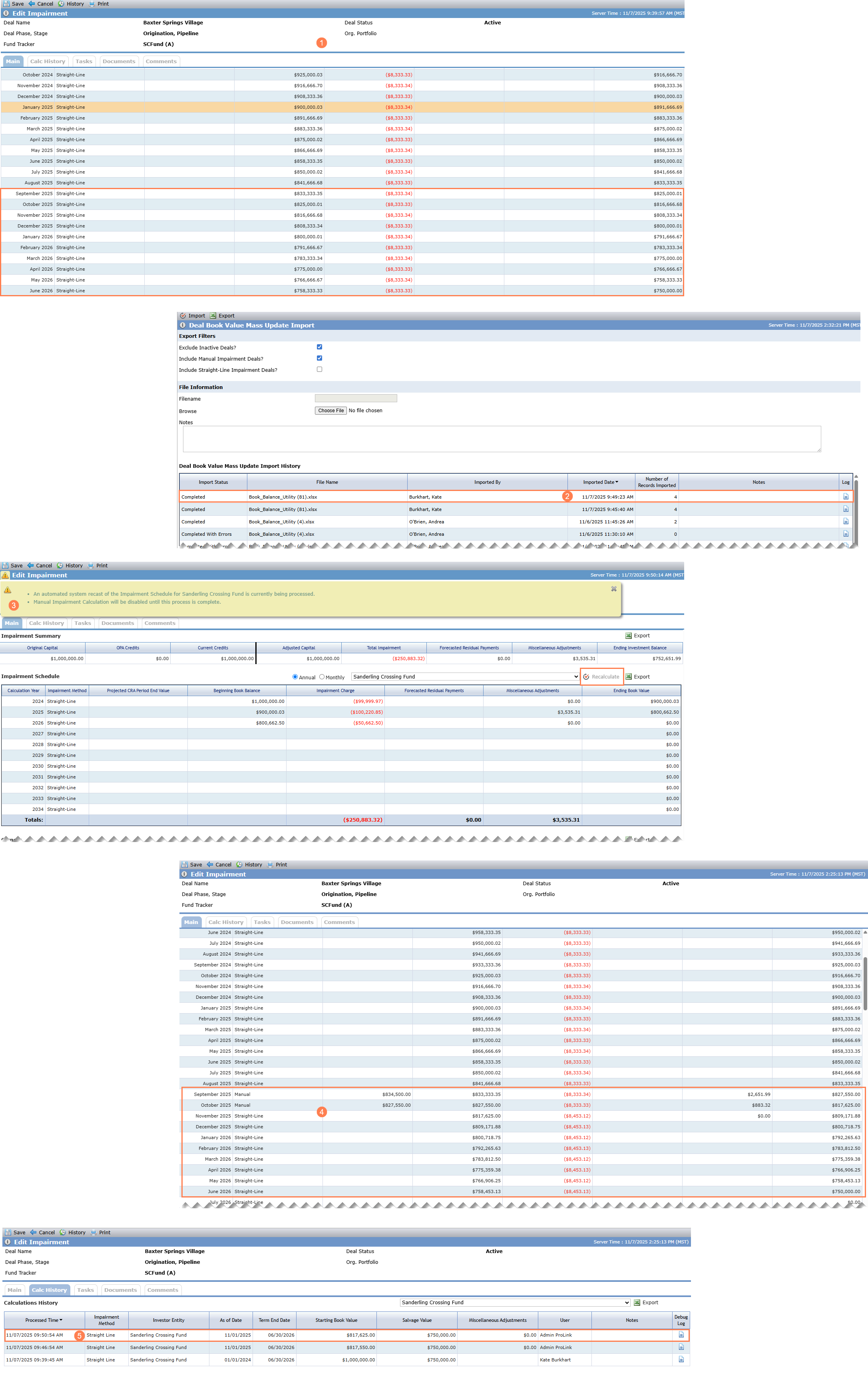Viewport: 868px width, 1375px height.
Task: Open the debug log for the 09:39:45 AM calculation
Action: [x=681, y=1360]
